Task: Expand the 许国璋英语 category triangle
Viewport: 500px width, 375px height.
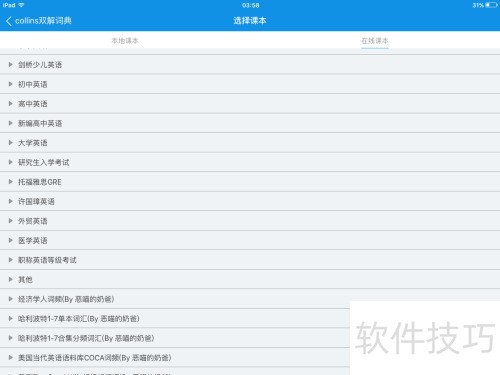Action: [11, 201]
